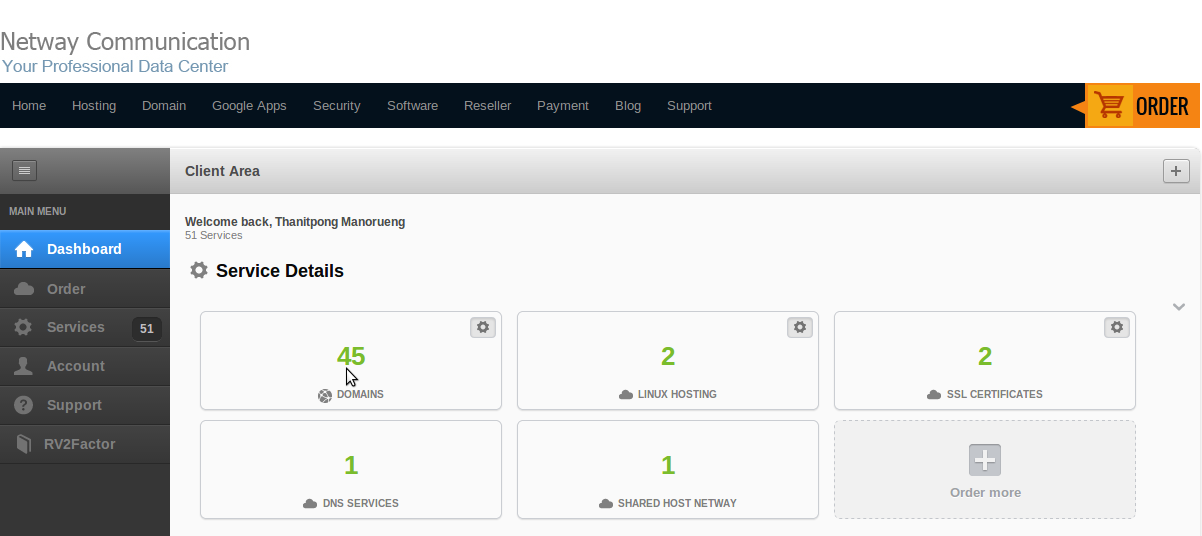1202x536 pixels.
Task: Click the orange ORDER cart icon
Action: coord(1109,105)
